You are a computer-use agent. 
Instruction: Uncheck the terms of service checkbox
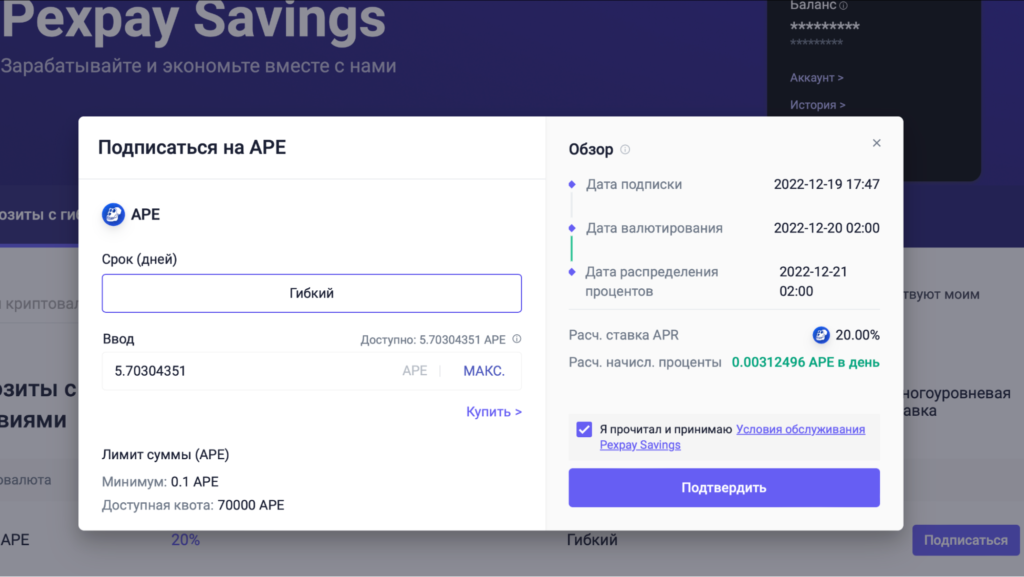pyautogui.click(x=584, y=429)
